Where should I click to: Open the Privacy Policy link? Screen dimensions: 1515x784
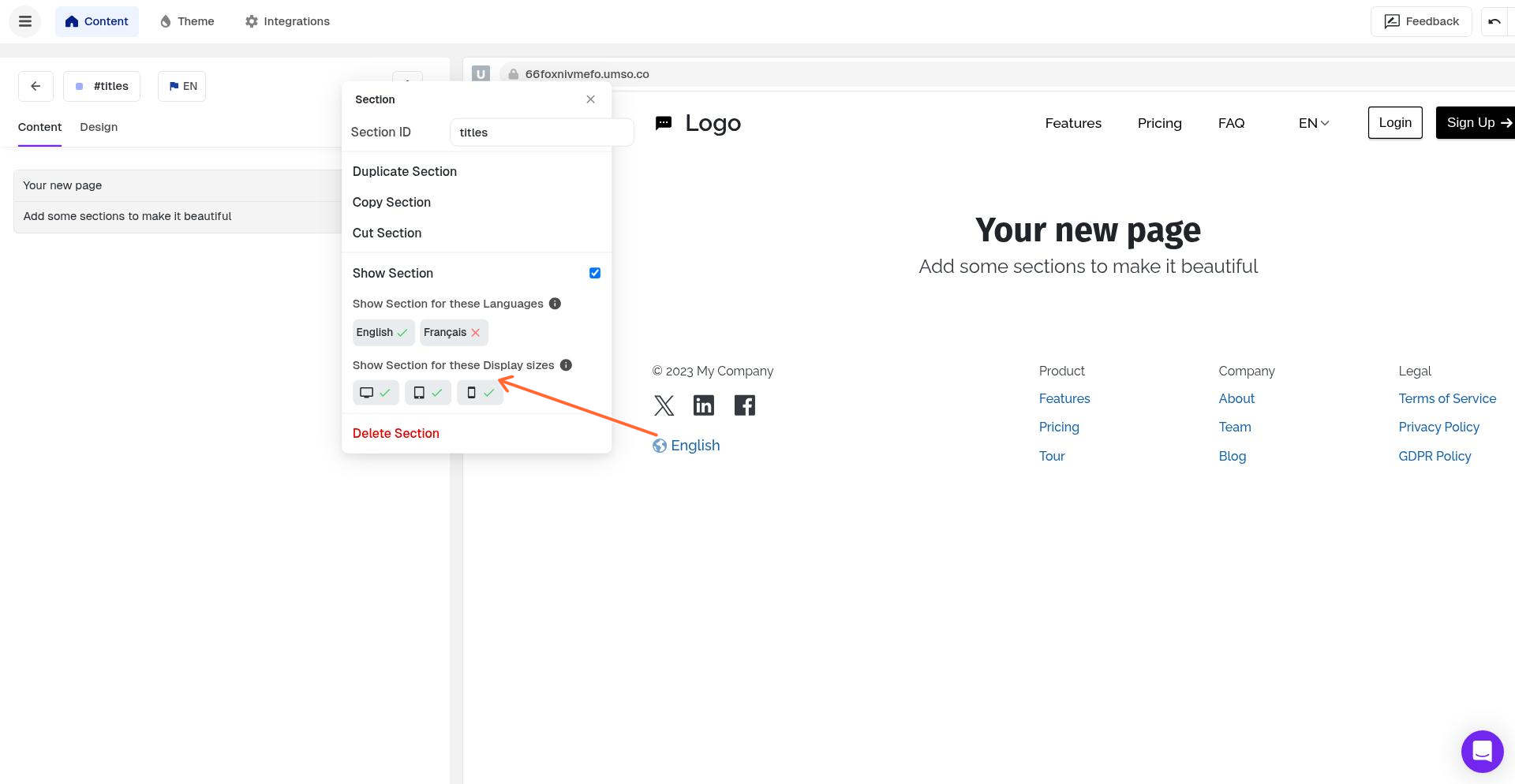[x=1438, y=427]
